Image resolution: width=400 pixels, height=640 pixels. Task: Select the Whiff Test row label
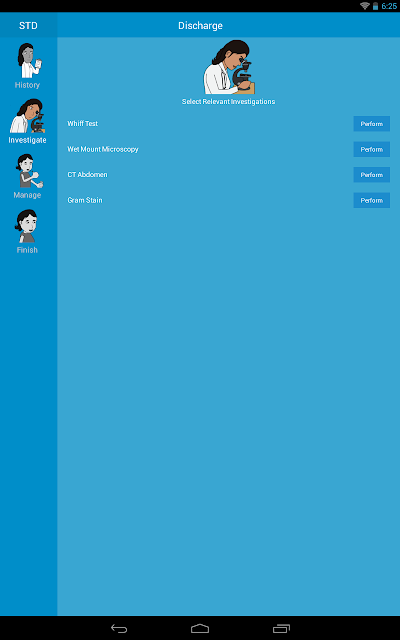point(82,123)
